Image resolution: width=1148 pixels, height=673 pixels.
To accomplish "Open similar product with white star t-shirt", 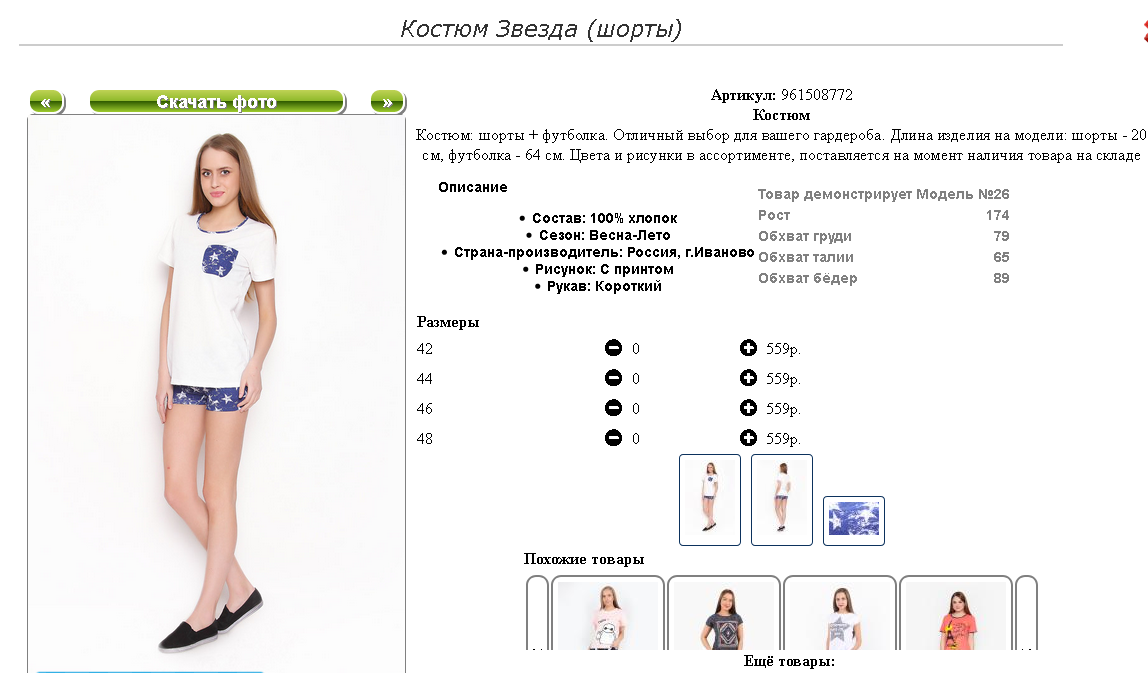I will pyautogui.click(x=840, y=613).
